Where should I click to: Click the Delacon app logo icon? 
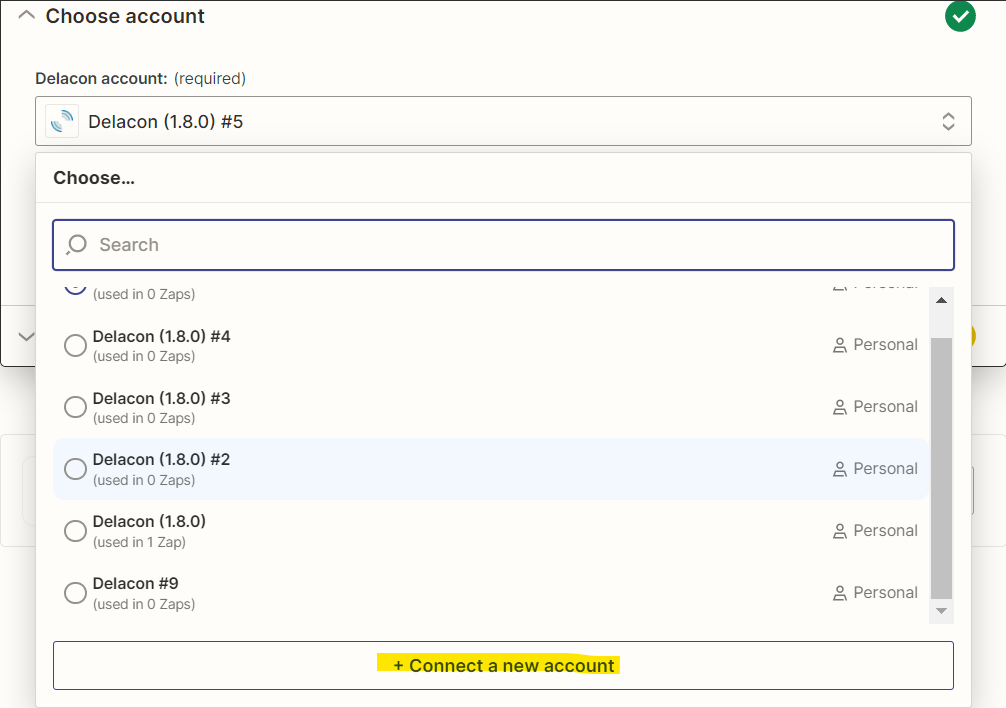click(62, 121)
